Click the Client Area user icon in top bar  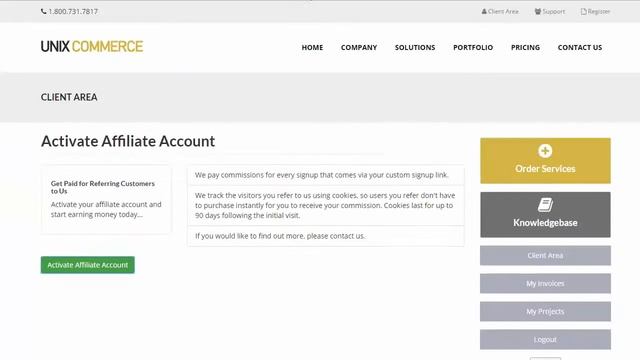pyautogui.click(x=484, y=11)
